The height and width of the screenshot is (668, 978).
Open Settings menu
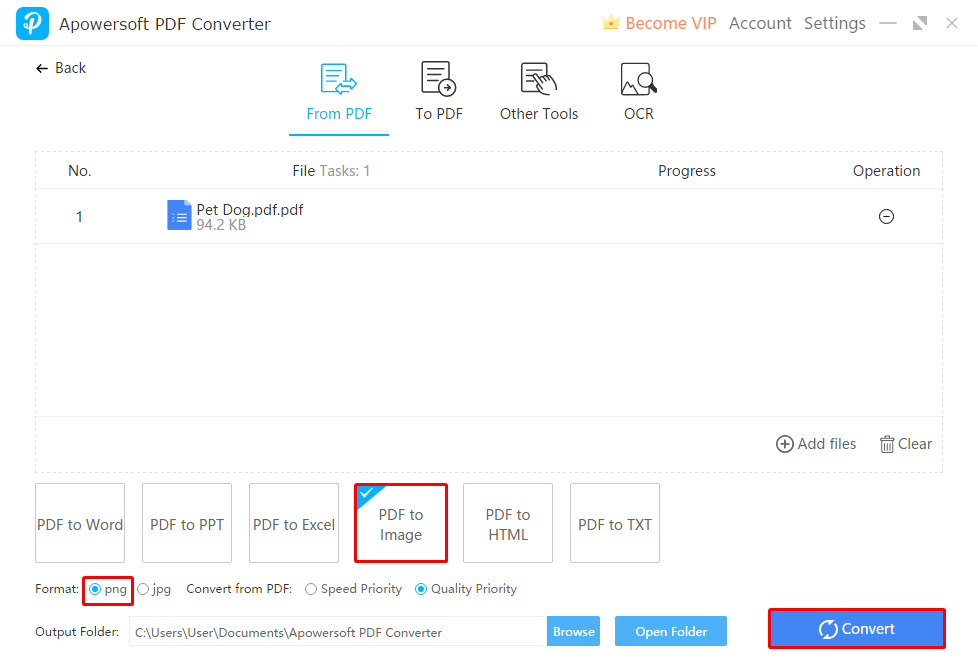[x=834, y=22]
